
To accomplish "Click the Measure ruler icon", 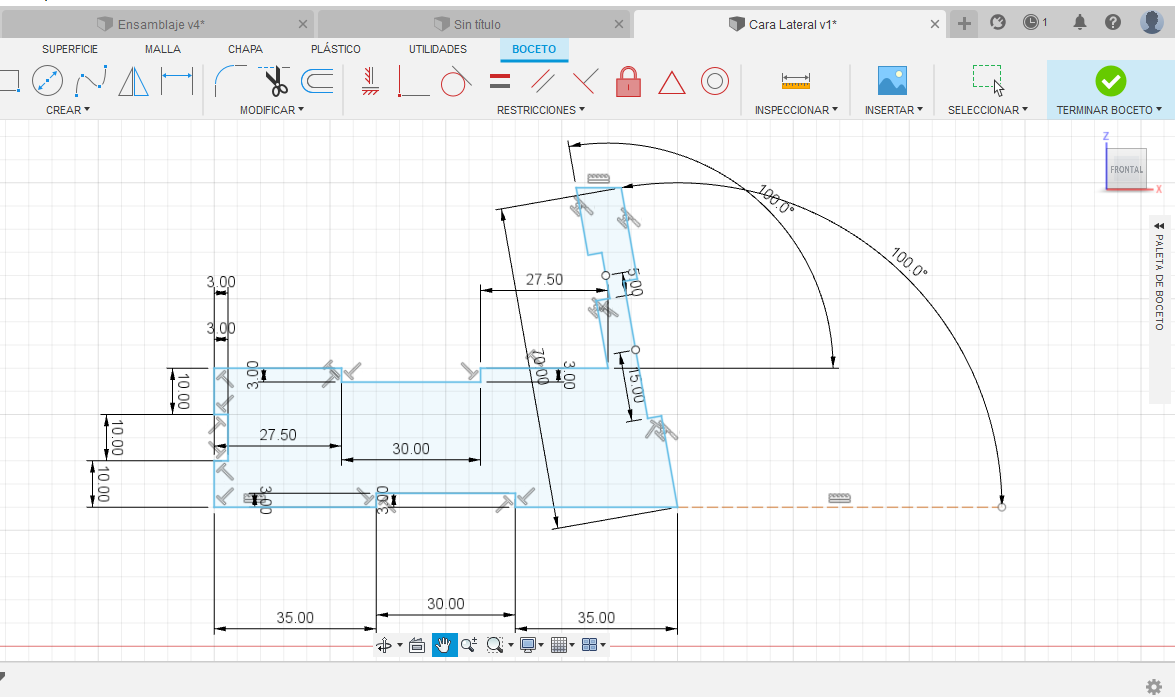I will (x=796, y=80).
